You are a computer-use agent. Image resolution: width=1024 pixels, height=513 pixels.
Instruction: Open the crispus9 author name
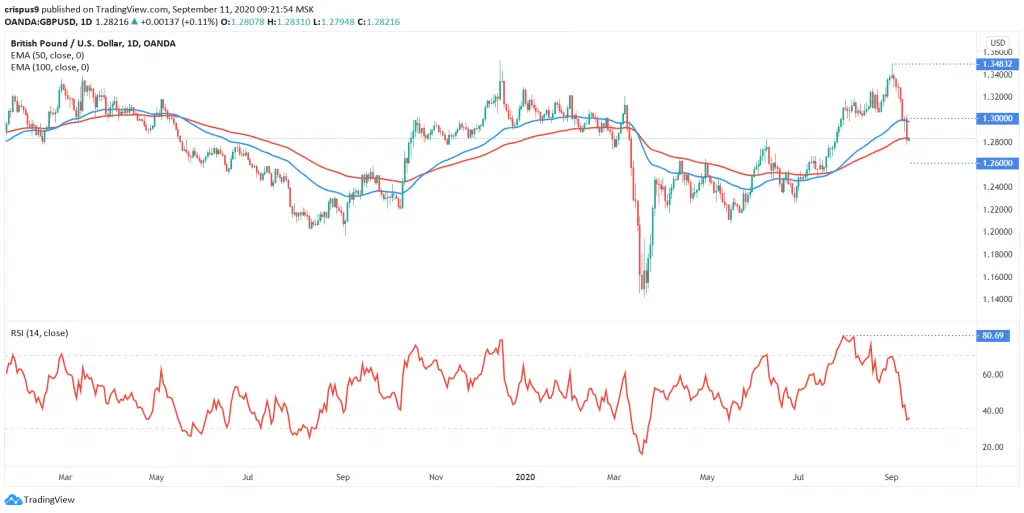coord(23,11)
